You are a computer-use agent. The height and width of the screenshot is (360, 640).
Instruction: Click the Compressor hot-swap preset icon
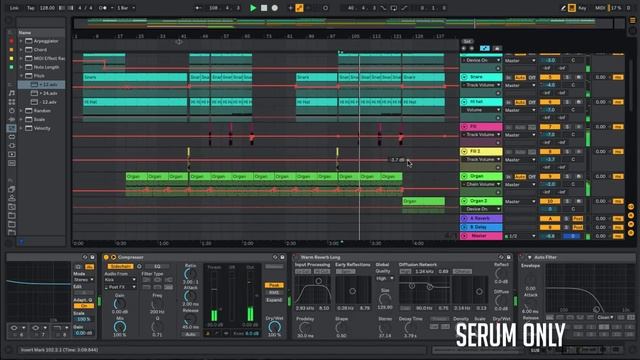[x=275, y=258]
